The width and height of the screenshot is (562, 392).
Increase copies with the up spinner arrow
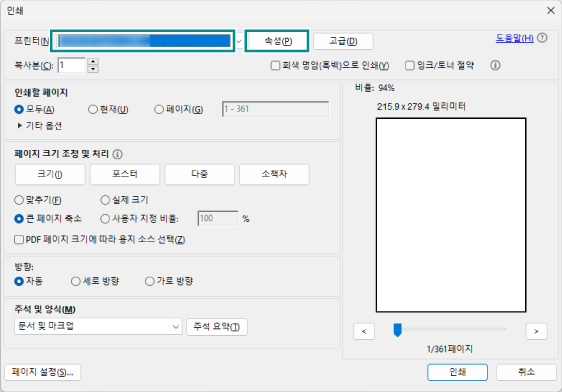coord(93,61)
